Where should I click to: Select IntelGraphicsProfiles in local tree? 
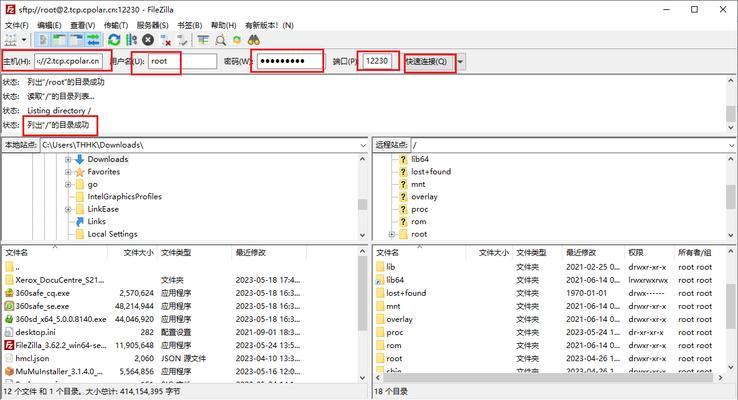point(124,197)
